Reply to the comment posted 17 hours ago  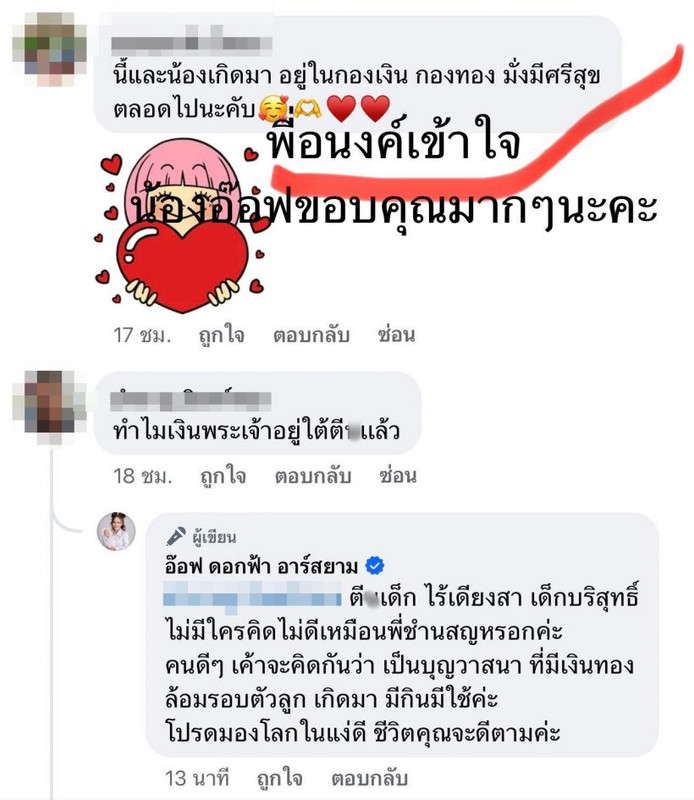(x=311, y=336)
